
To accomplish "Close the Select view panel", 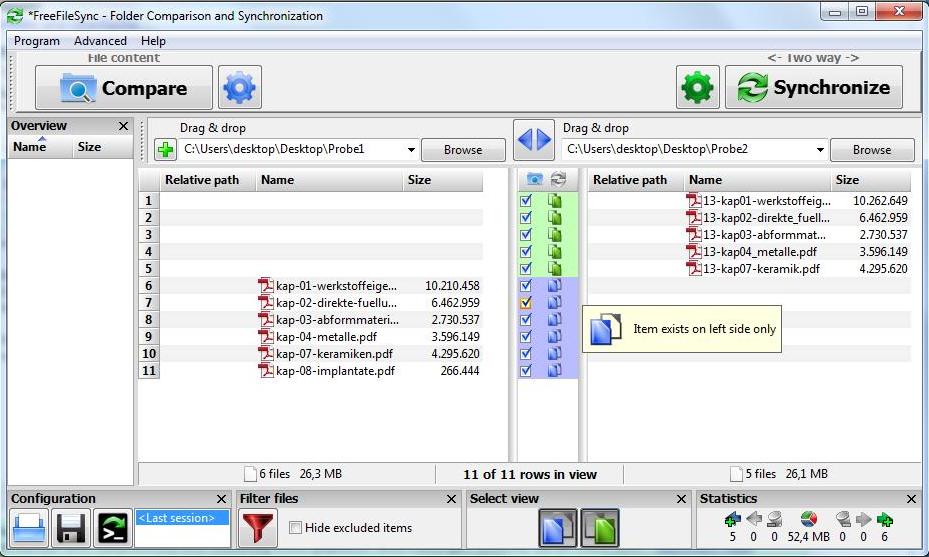I will tap(681, 499).
